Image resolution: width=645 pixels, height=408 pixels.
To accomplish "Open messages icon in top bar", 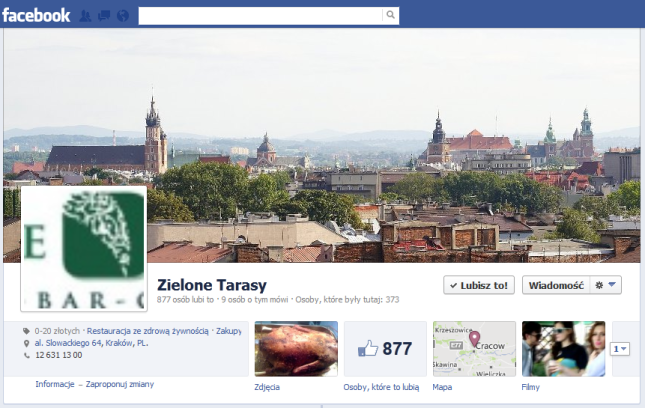I will pos(104,16).
